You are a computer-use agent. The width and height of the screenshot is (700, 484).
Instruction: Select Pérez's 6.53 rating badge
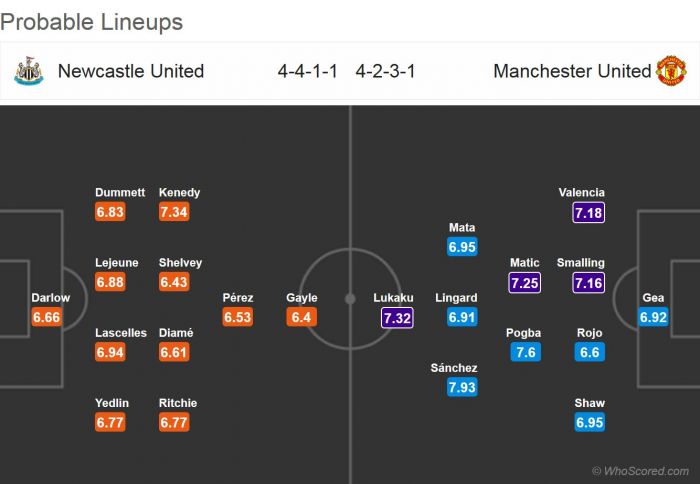tap(238, 317)
